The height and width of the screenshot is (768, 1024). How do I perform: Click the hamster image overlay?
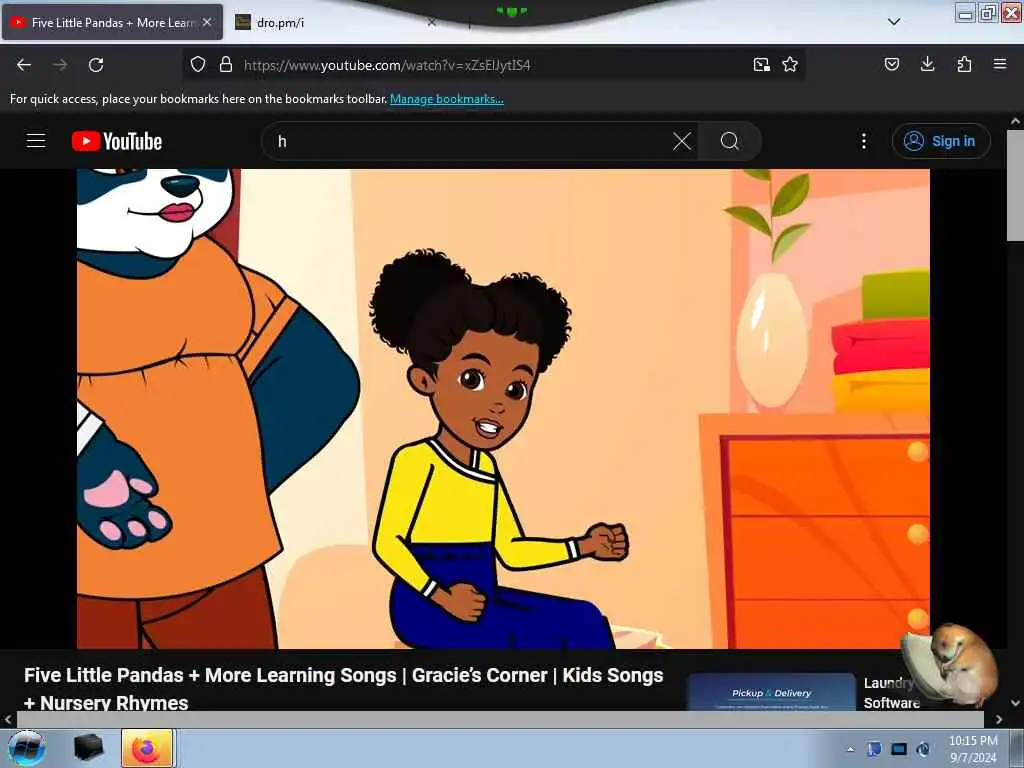point(951,665)
